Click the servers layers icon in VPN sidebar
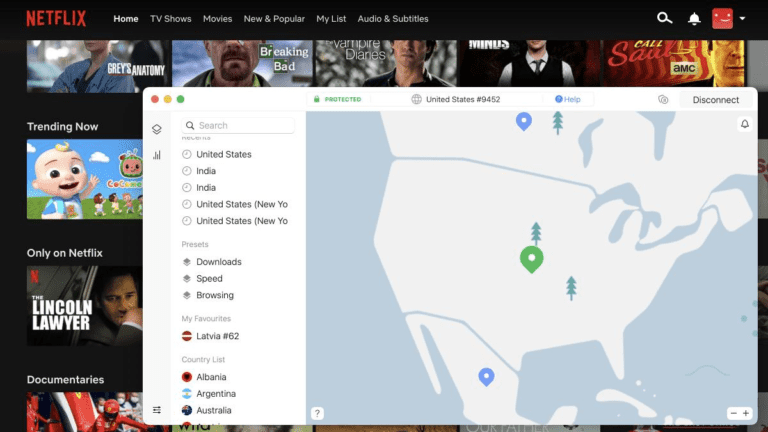The image size is (768, 432). coord(156,129)
